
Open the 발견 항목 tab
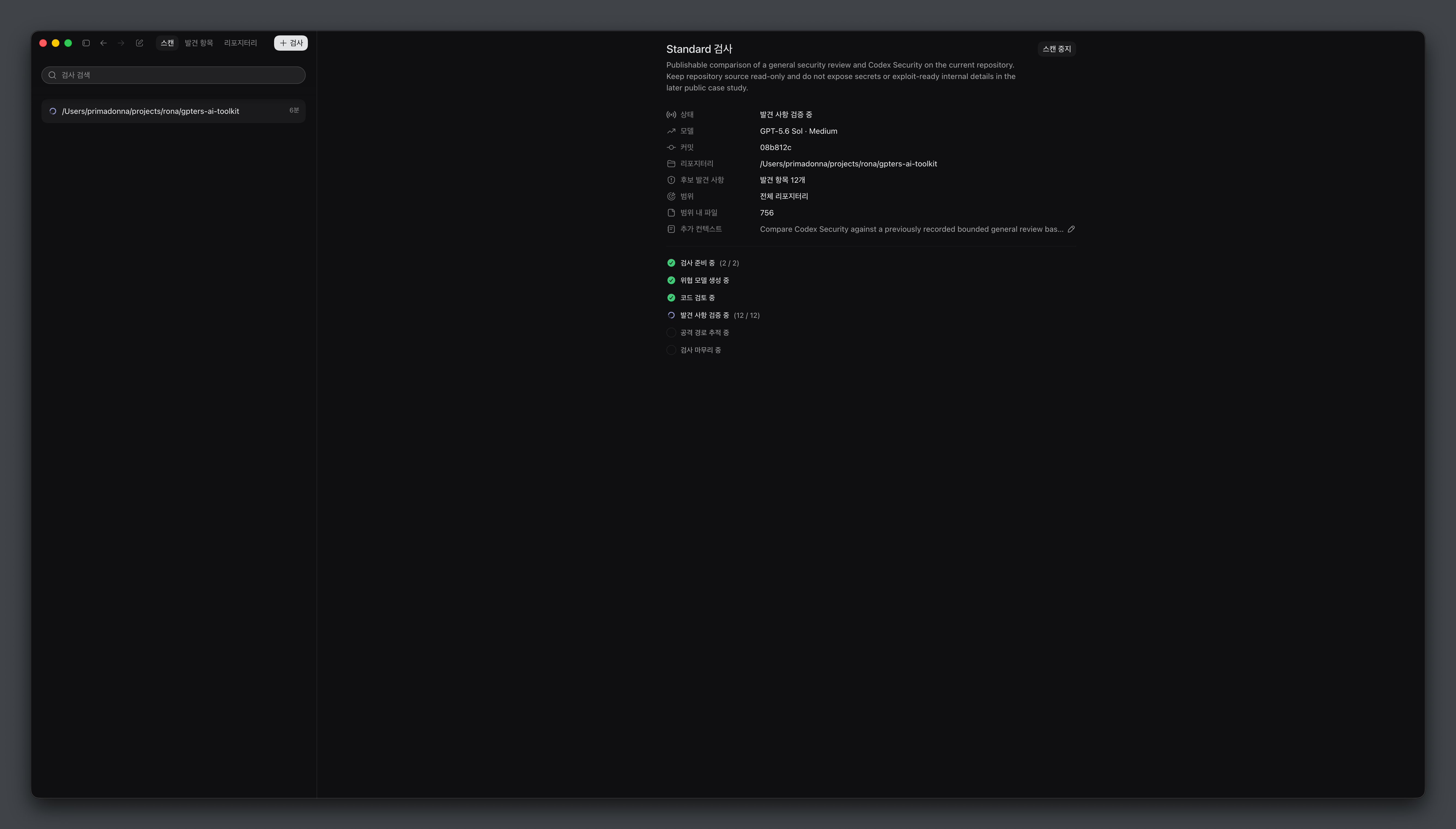199,43
